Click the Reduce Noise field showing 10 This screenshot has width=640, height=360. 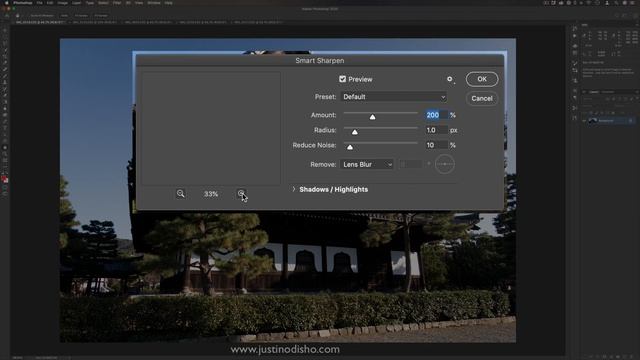(436, 145)
